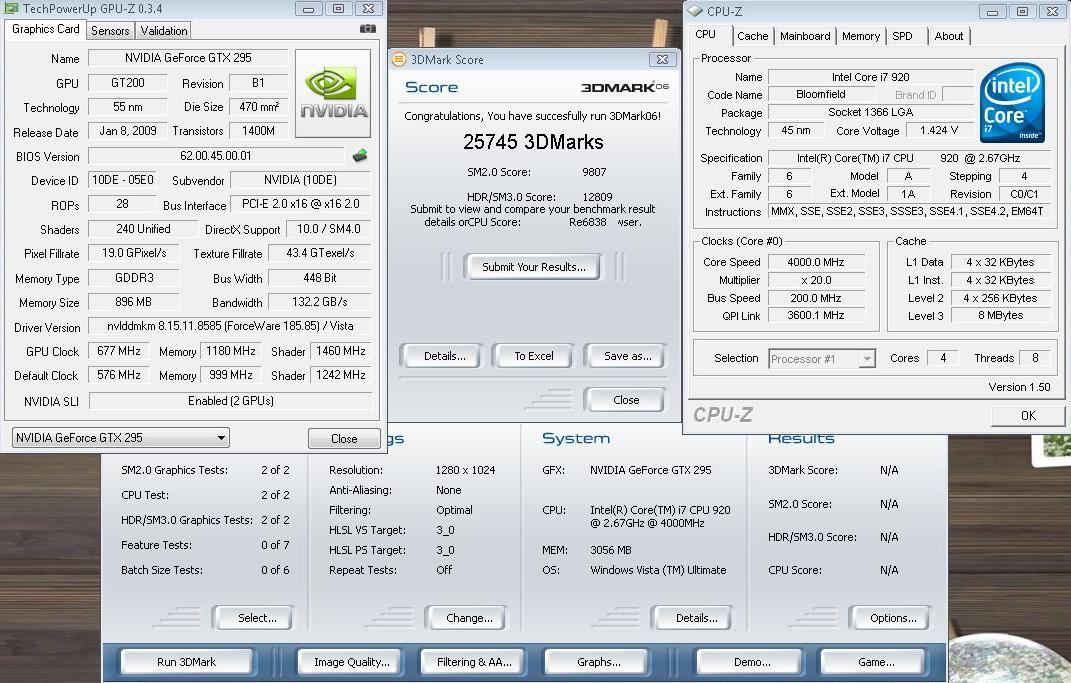Click the 3DMark Score window title icon

point(398,59)
